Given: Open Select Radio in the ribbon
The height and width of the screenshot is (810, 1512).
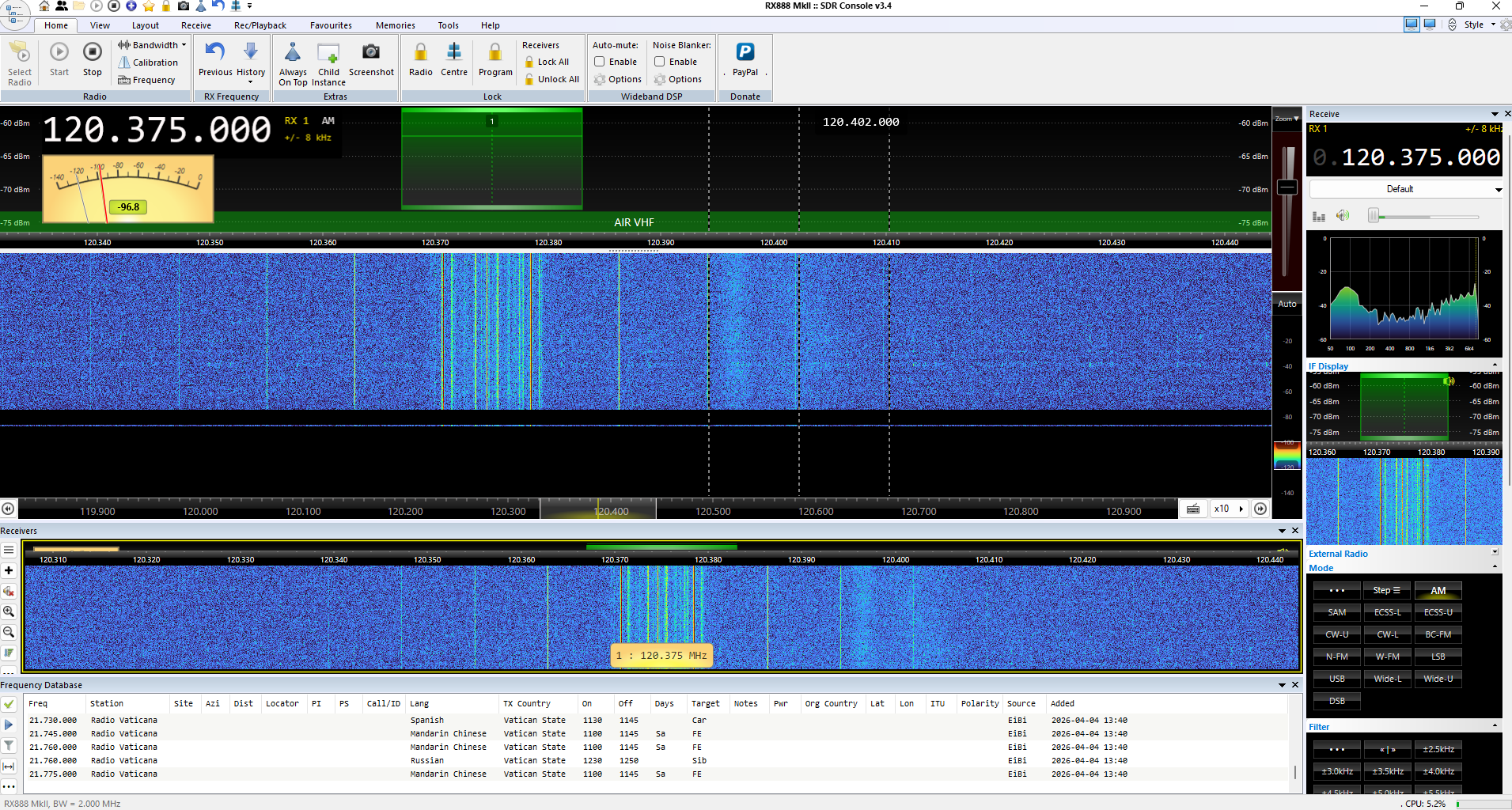Looking at the screenshot, I should coord(20,63).
